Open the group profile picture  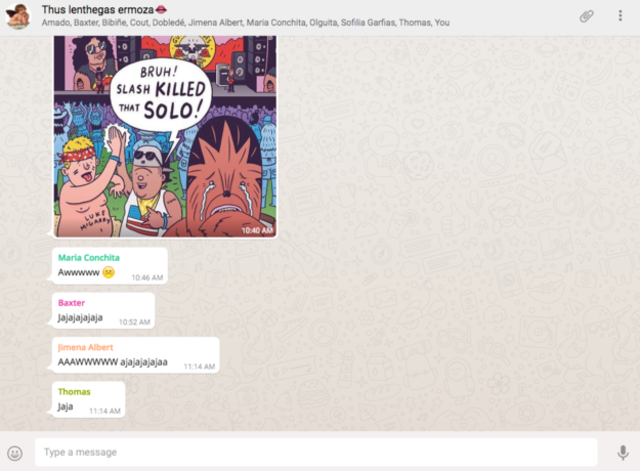point(18,16)
